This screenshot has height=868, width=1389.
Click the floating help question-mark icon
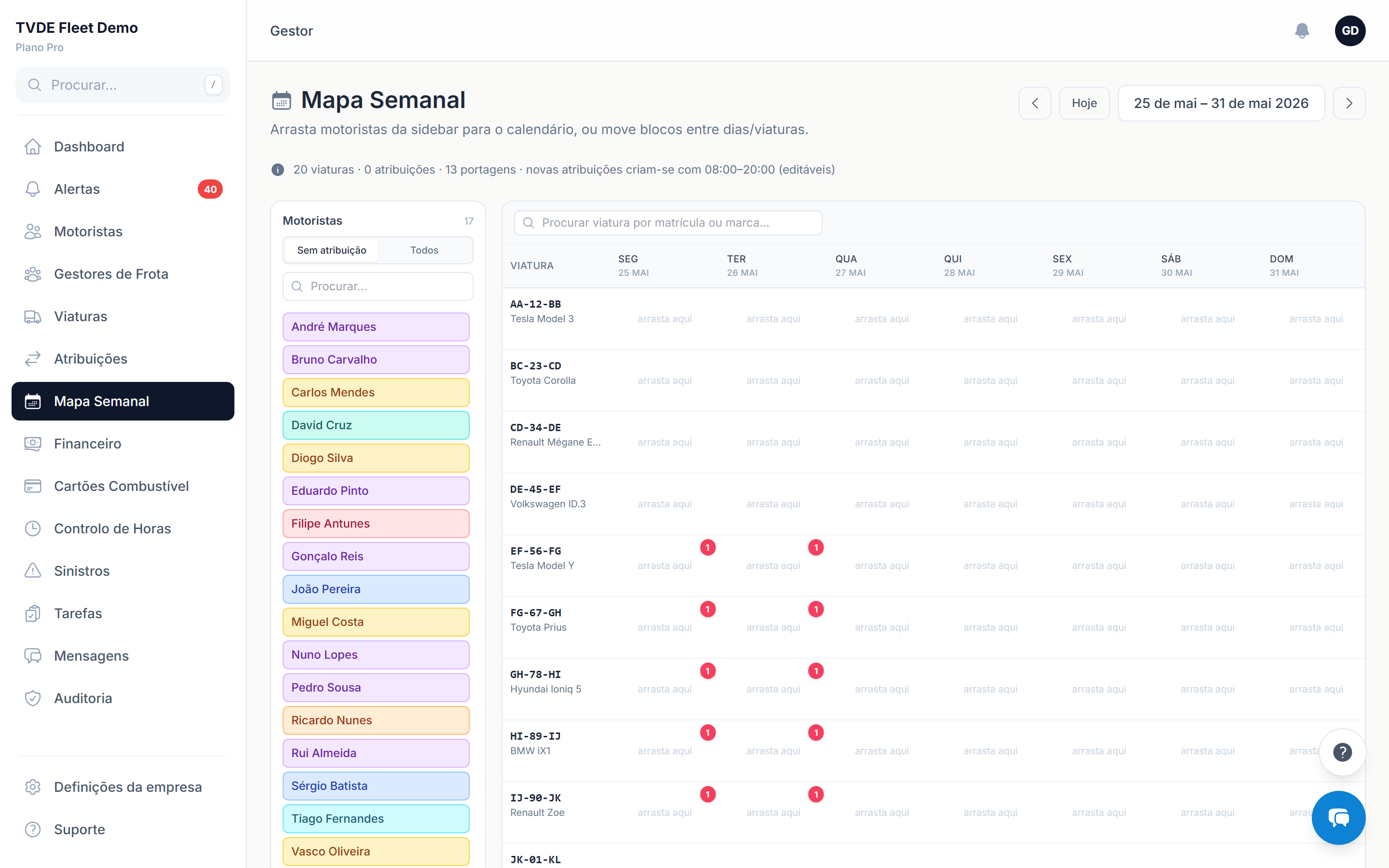point(1342,751)
